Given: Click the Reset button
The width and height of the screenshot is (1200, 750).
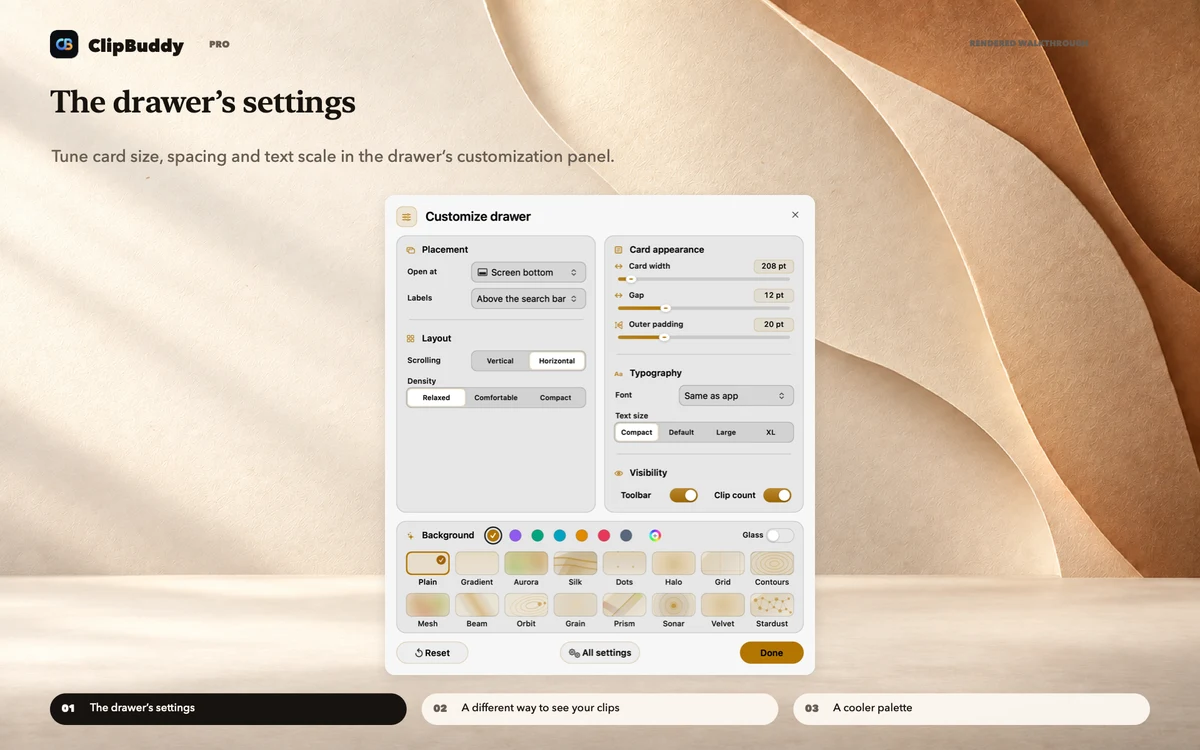Looking at the screenshot, I should (432, 653).
